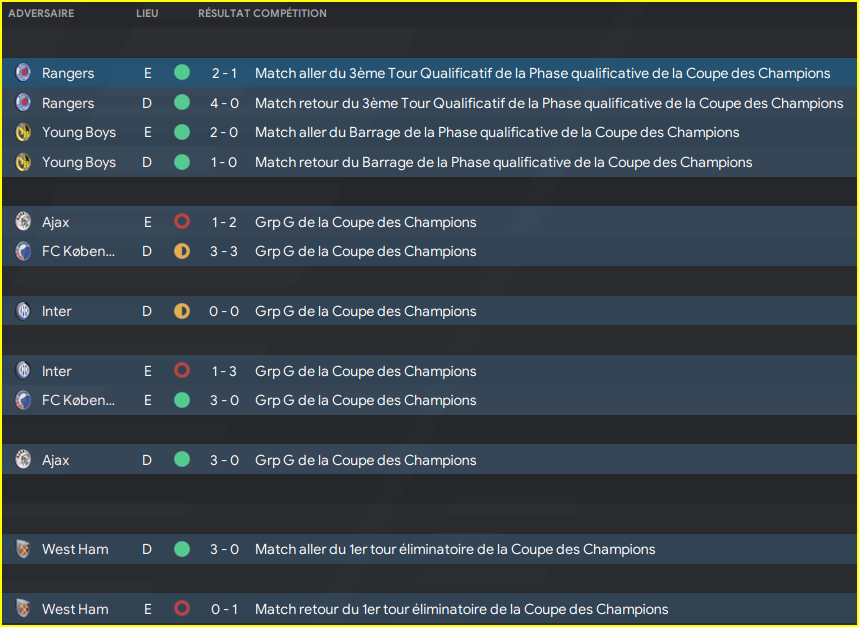Click the red loss icon for West Ham 0-1
Screen dimensions: 859x627
coord(181,609)
